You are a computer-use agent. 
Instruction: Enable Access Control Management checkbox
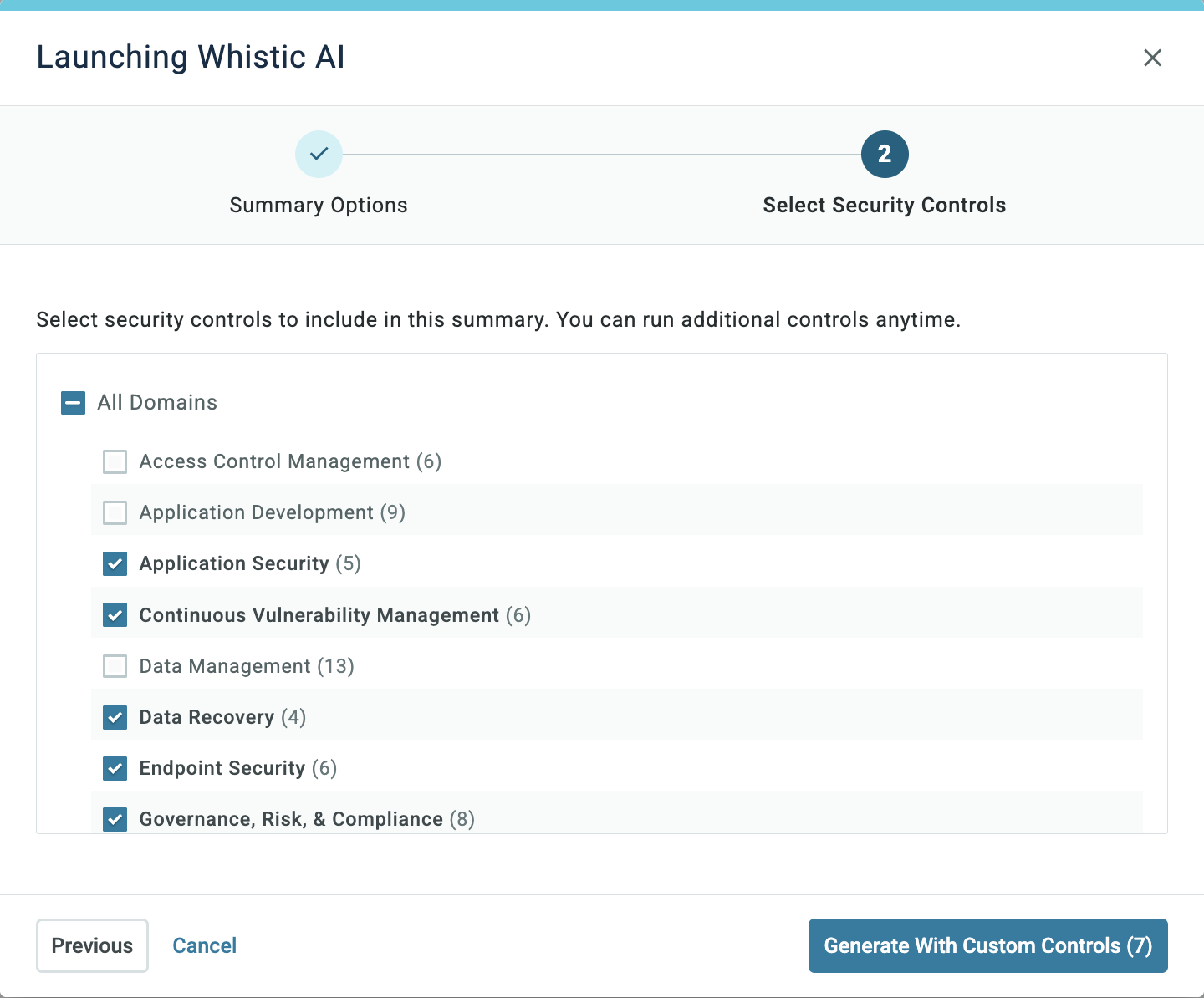click(x=115, y=461)
